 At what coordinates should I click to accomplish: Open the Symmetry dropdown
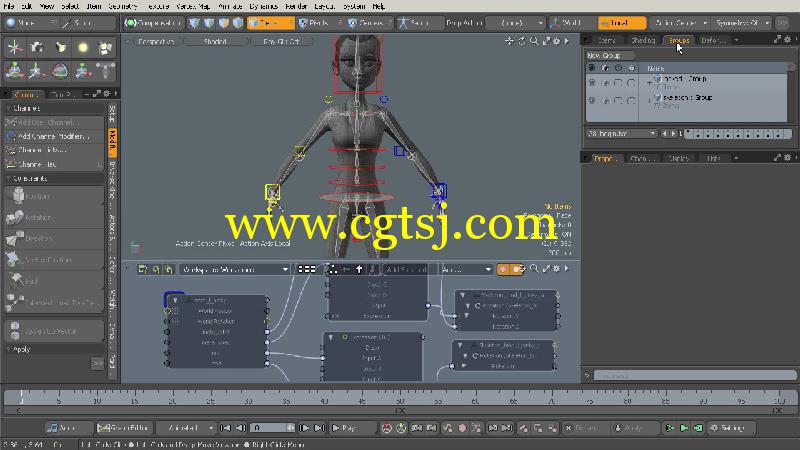tap(742, 23)
